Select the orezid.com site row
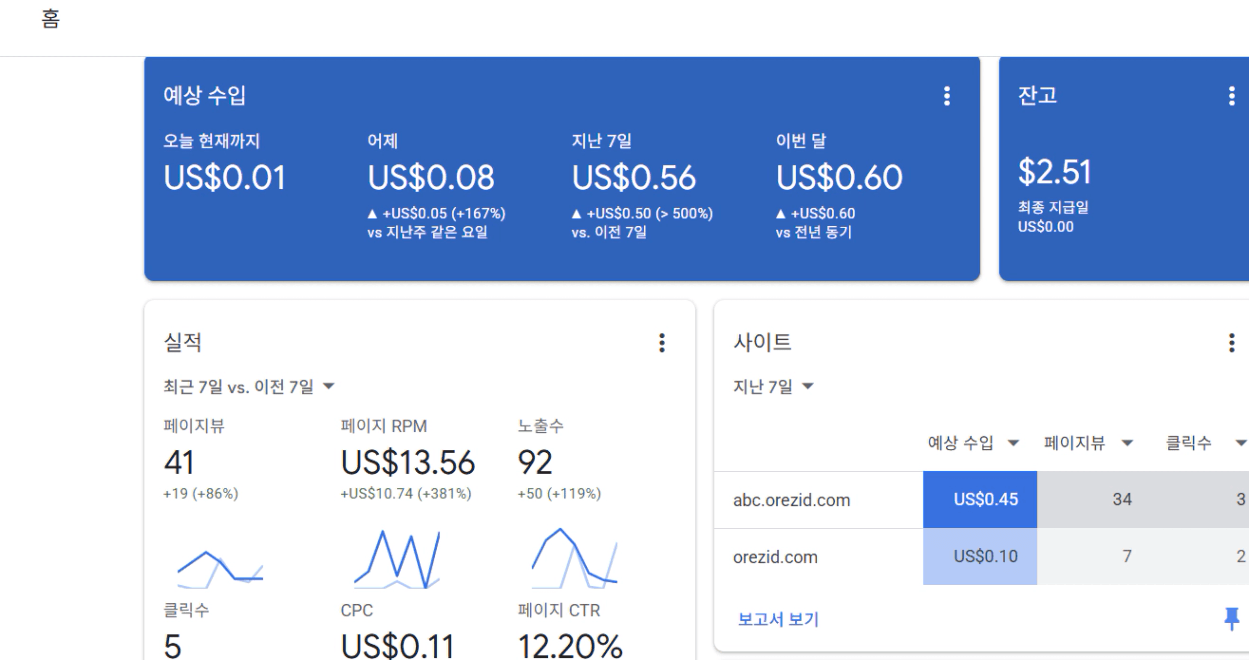The image size is (1249, 660). coord(775,557)
